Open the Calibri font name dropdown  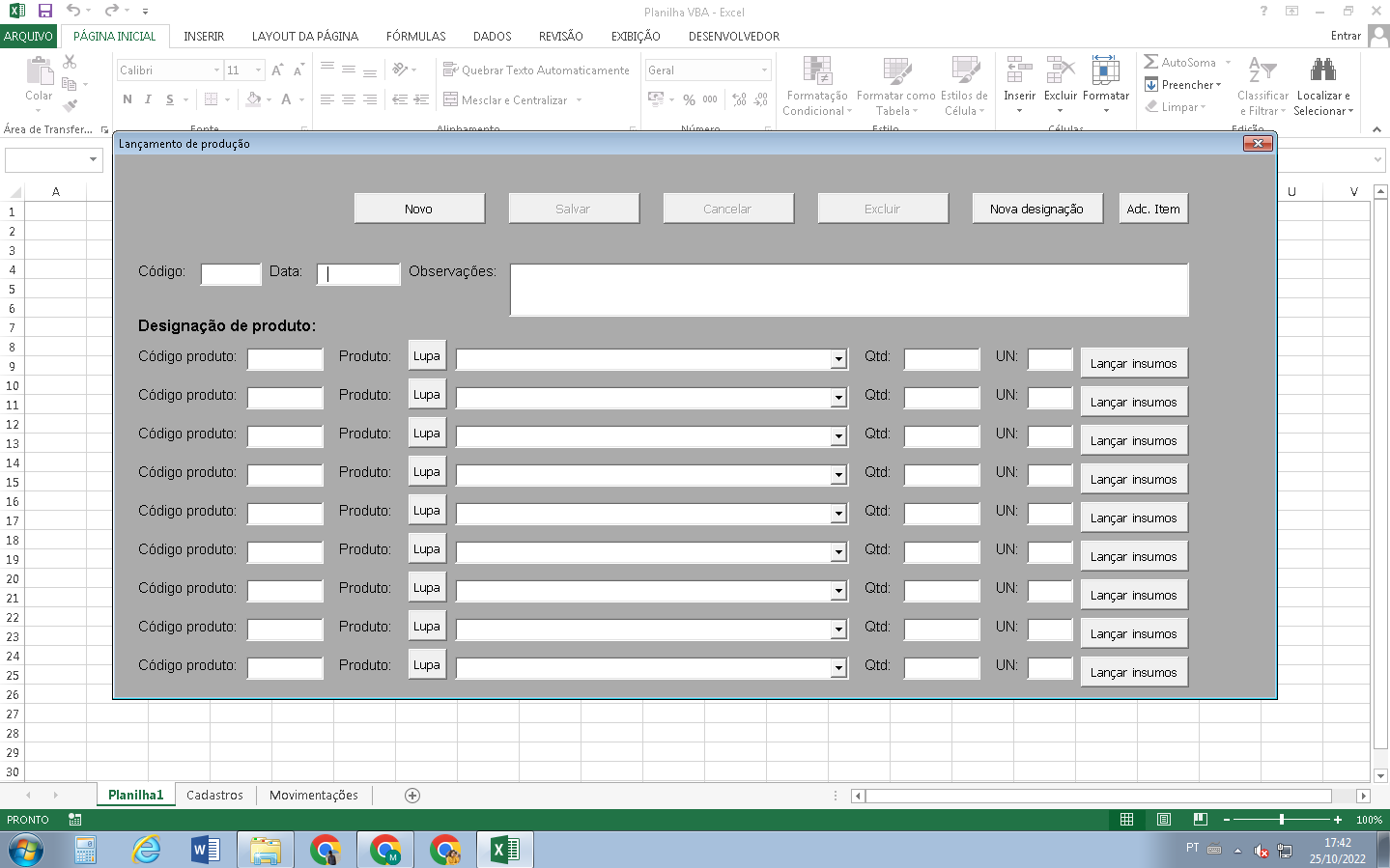tap(216, 70)
